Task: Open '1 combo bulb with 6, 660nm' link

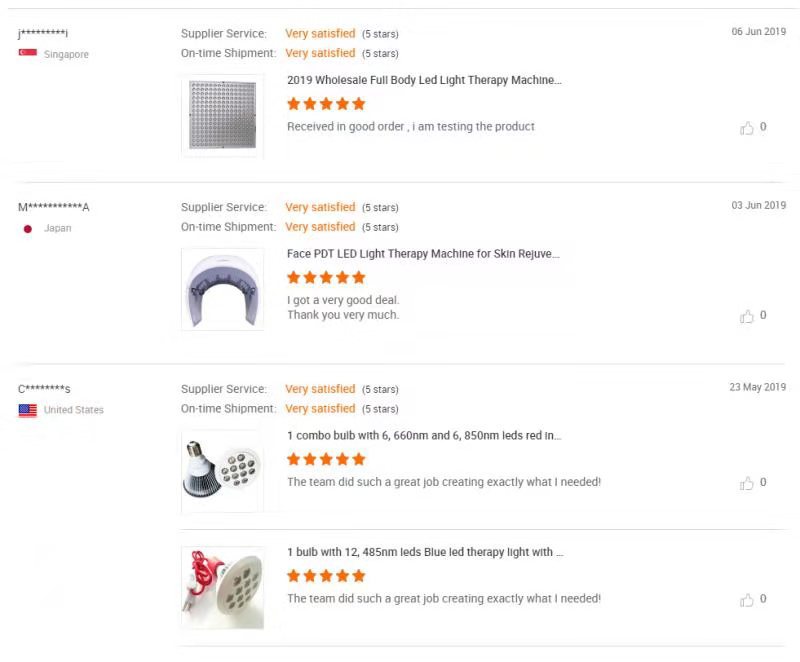Action: tap(424, 436)
